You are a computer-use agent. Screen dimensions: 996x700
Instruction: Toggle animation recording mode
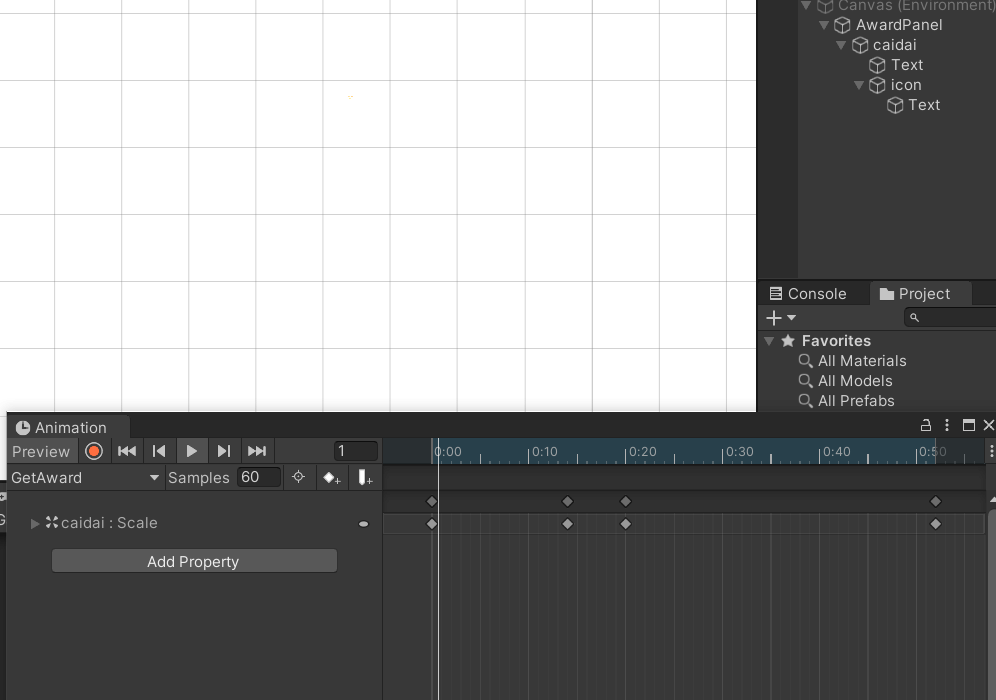(x=94, y=451)
